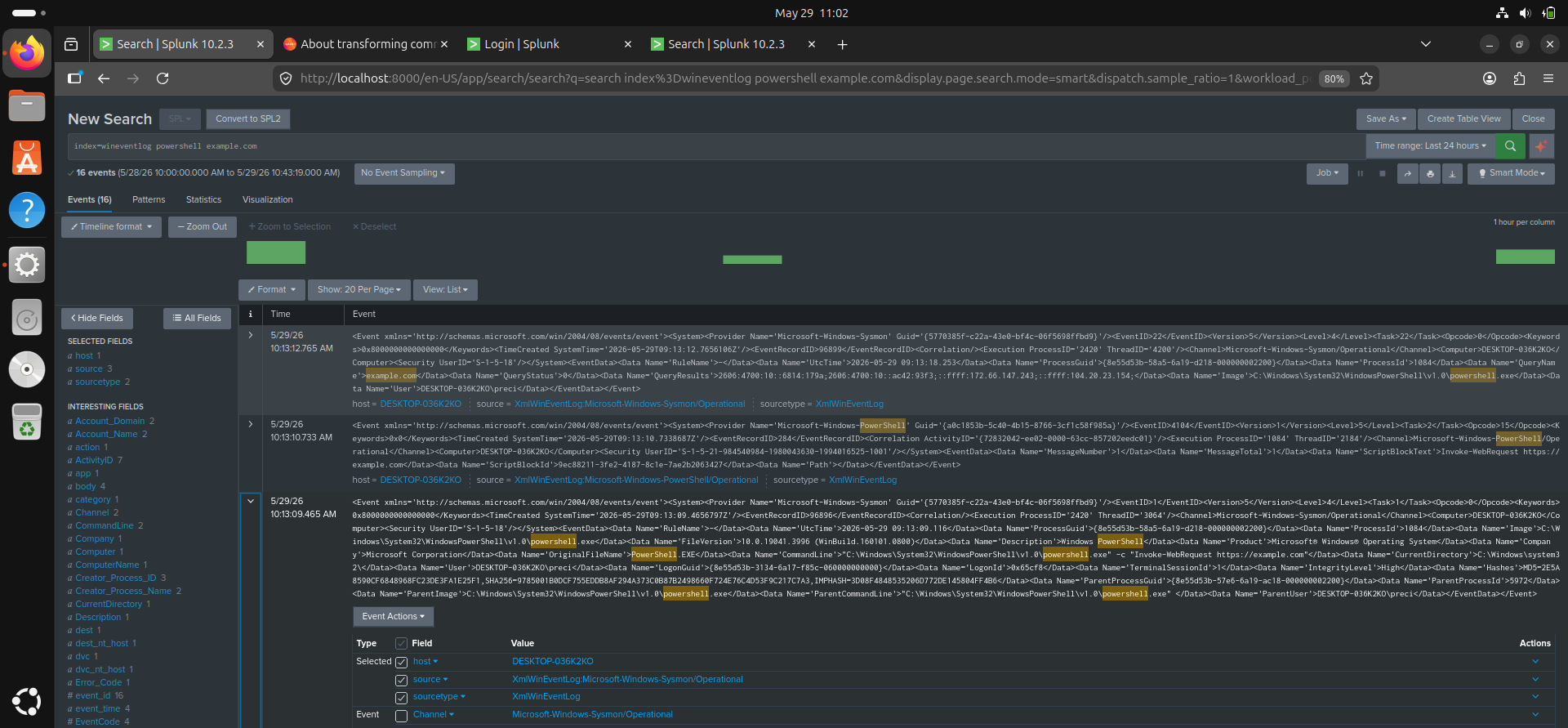This screenshot has width=1568, height=728.
Task: Collapse the 10:13:09.465 AM event row
Action: (x=250, y=501)
